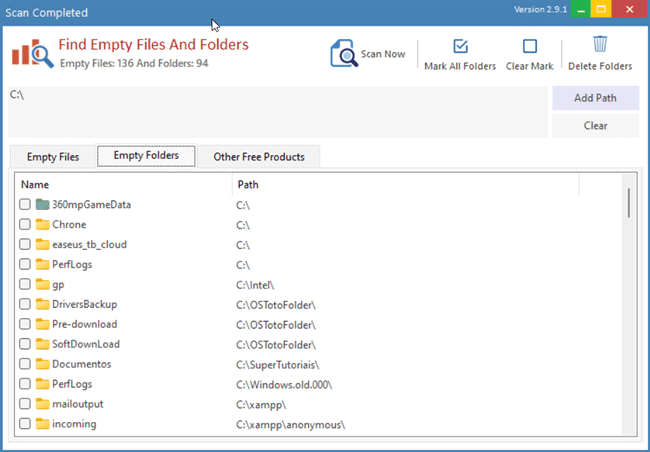Select the mailoutput folder name
The width and height of the screenshot is (650, 452).
pyautogui.click(x=78, y=403)
